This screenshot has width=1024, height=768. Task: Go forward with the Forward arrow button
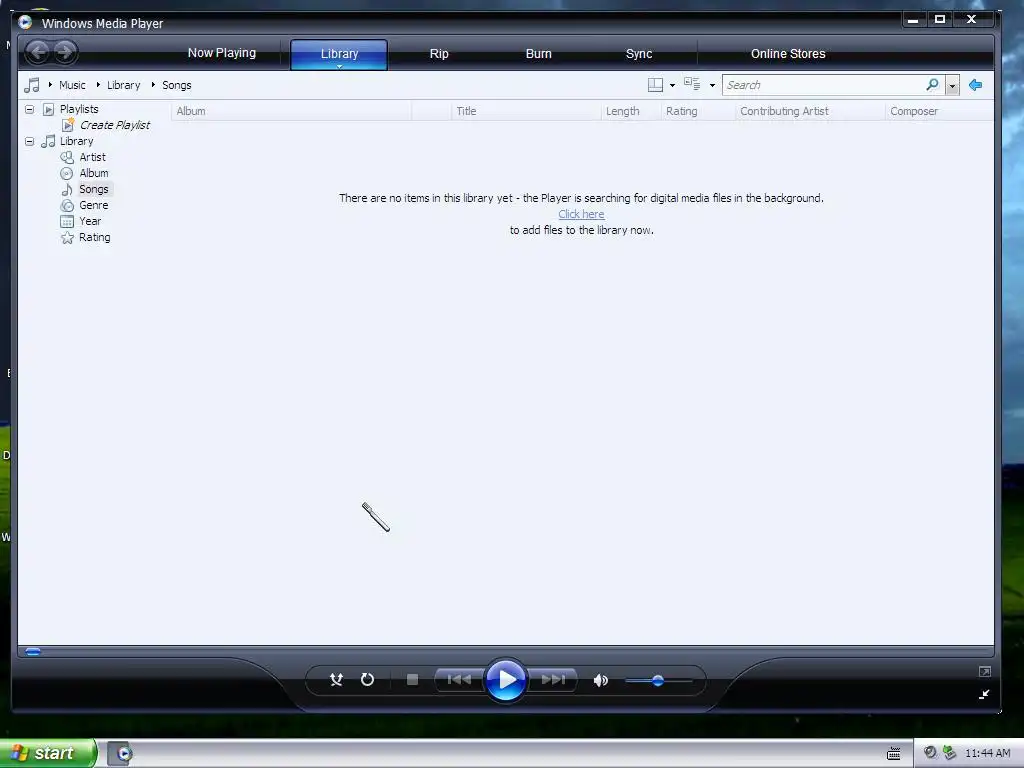(64, 52)
